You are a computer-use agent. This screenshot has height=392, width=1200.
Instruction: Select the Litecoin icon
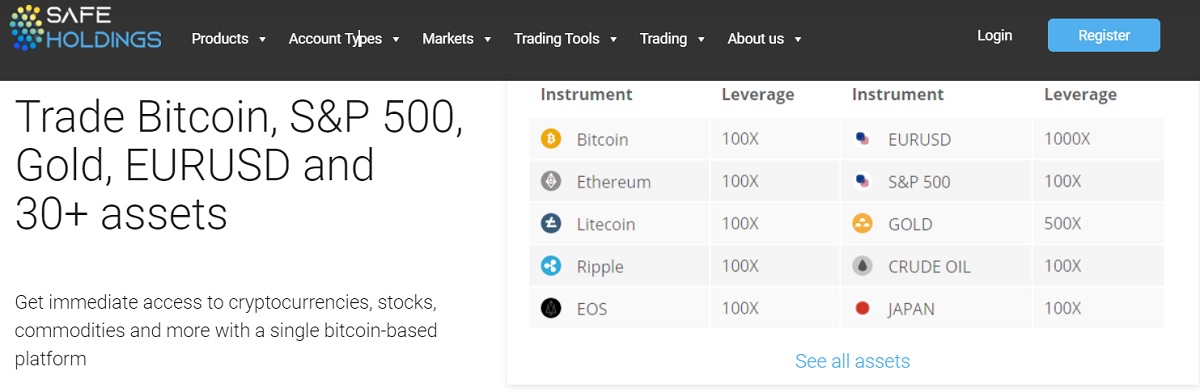pyautogui.click(x=551, y=224)
